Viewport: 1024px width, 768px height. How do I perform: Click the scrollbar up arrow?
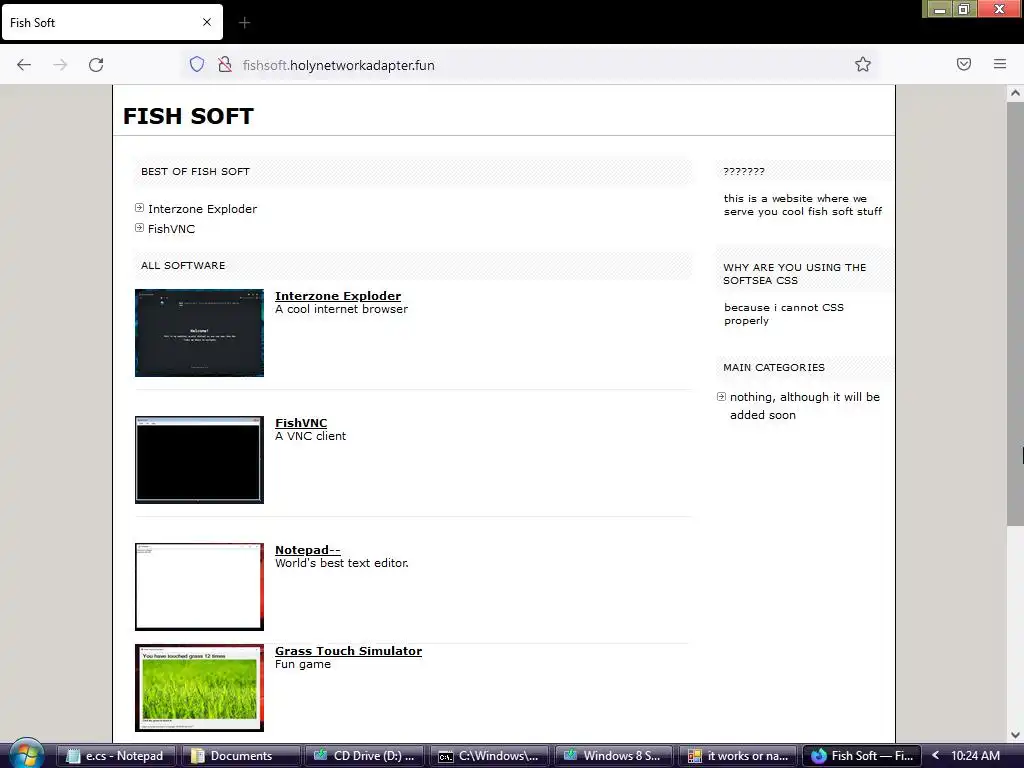[x=1015, y=93]
